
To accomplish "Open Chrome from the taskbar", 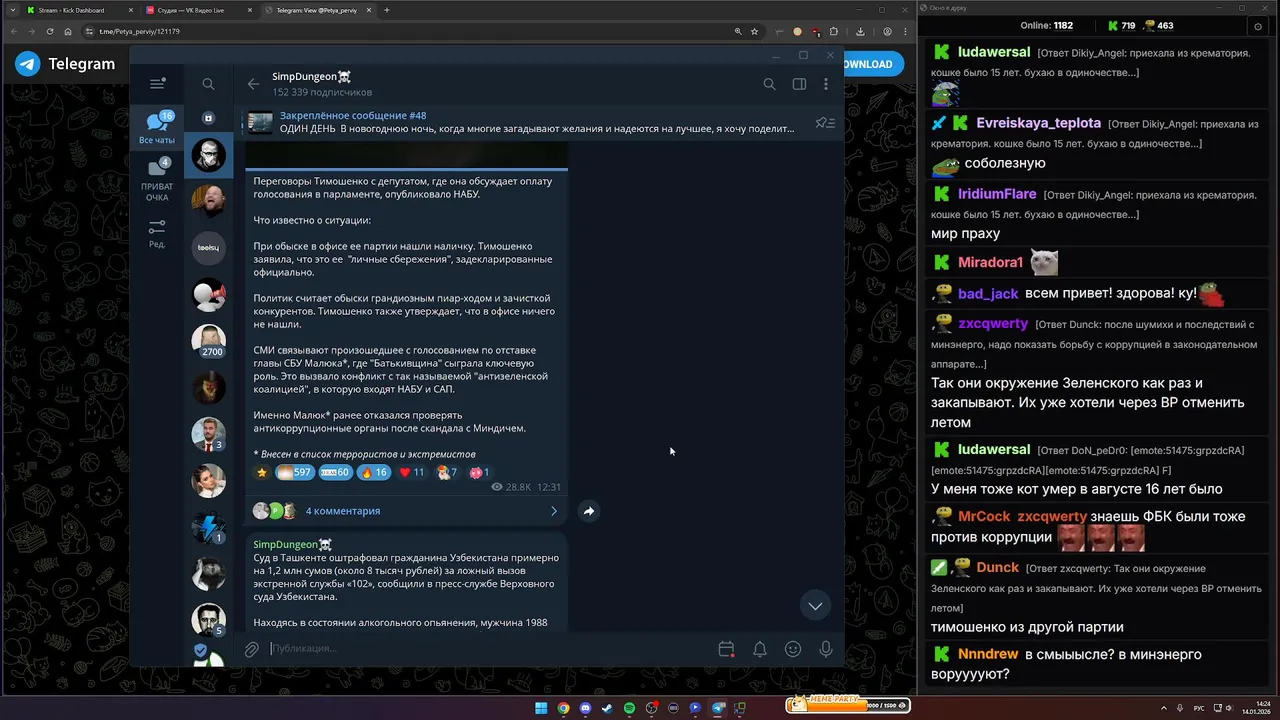I will point(563,708).
